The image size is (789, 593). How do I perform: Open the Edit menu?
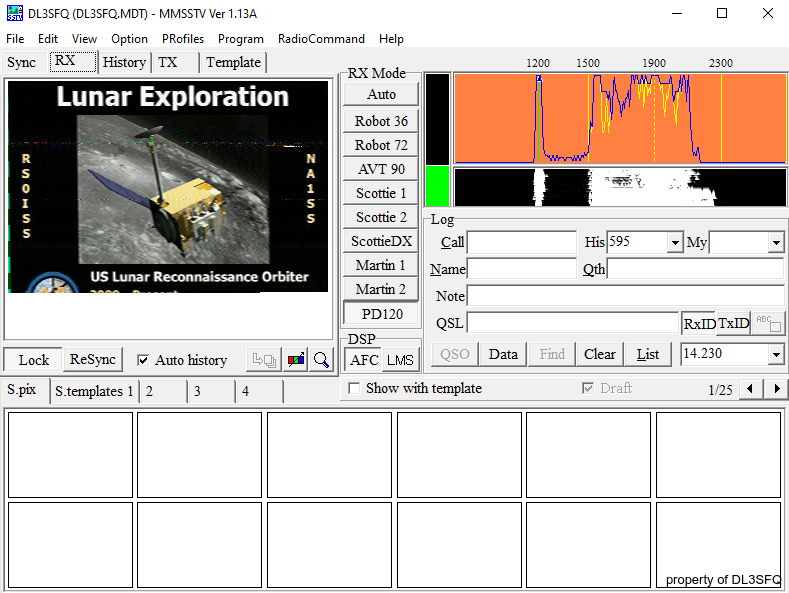pos(48,39)
